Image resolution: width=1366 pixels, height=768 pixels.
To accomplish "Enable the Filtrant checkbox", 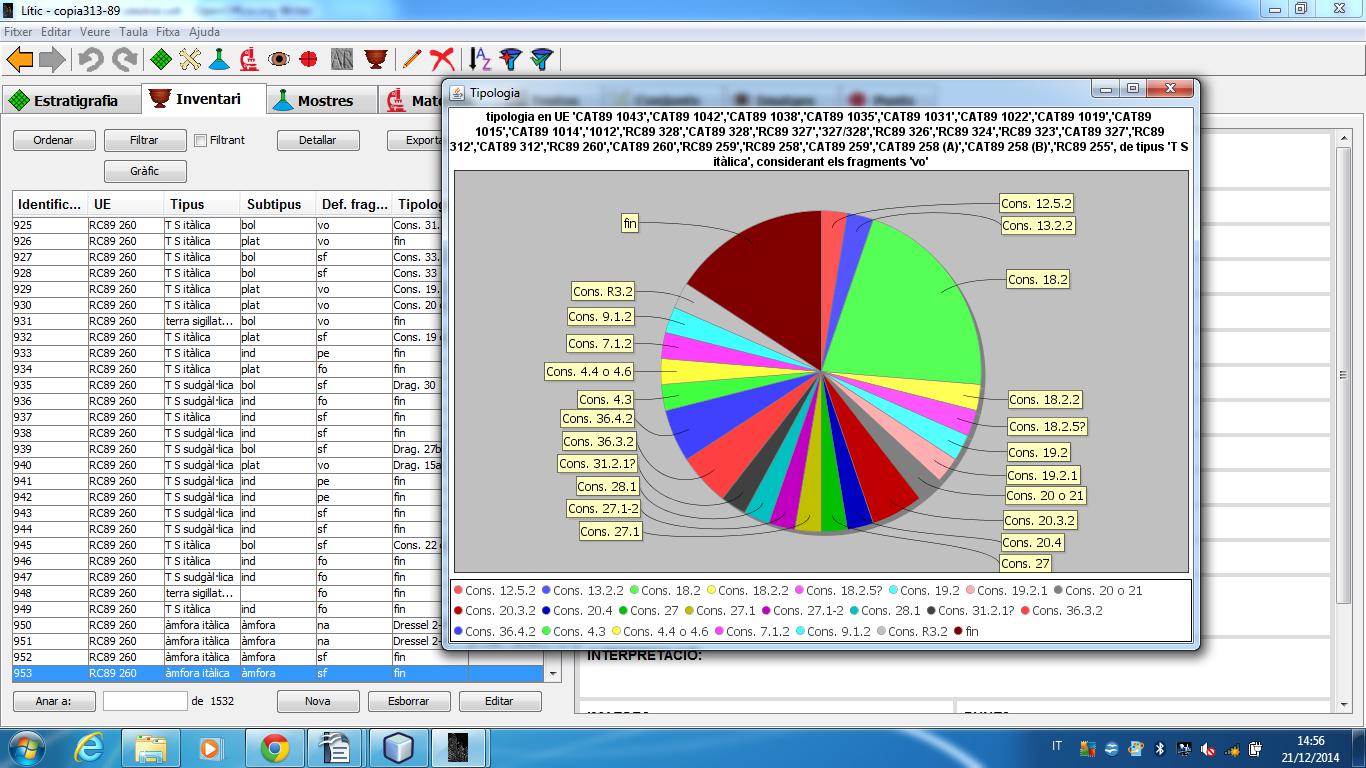I will click(x=201, y=141).
